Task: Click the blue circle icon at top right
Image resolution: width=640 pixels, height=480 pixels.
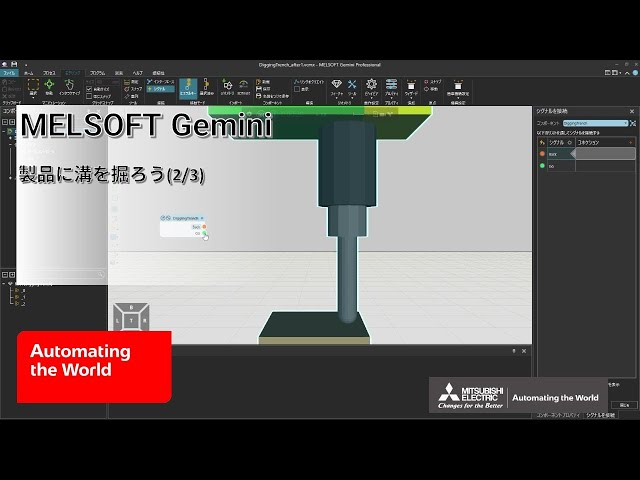Action: click(x=635, y=73)
